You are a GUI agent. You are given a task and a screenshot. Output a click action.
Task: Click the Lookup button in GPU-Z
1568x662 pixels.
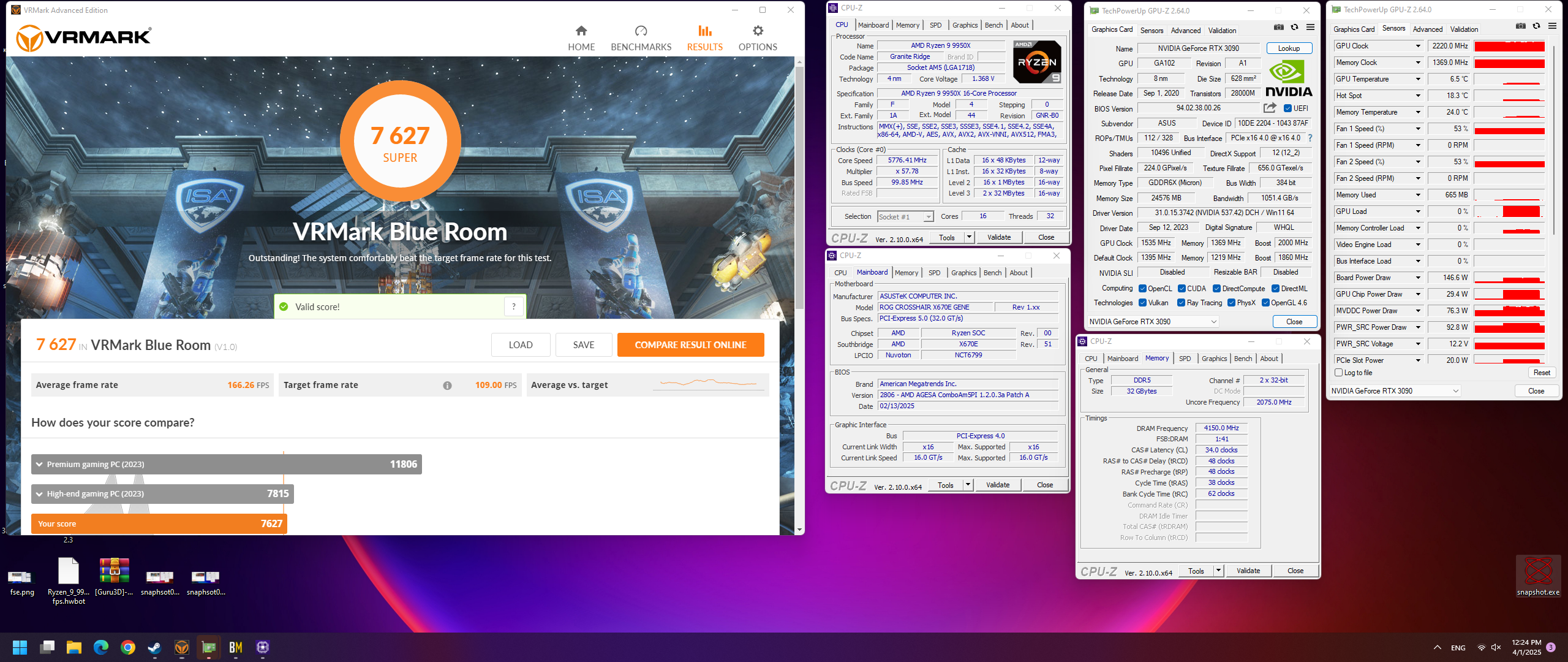[1289, 48]
